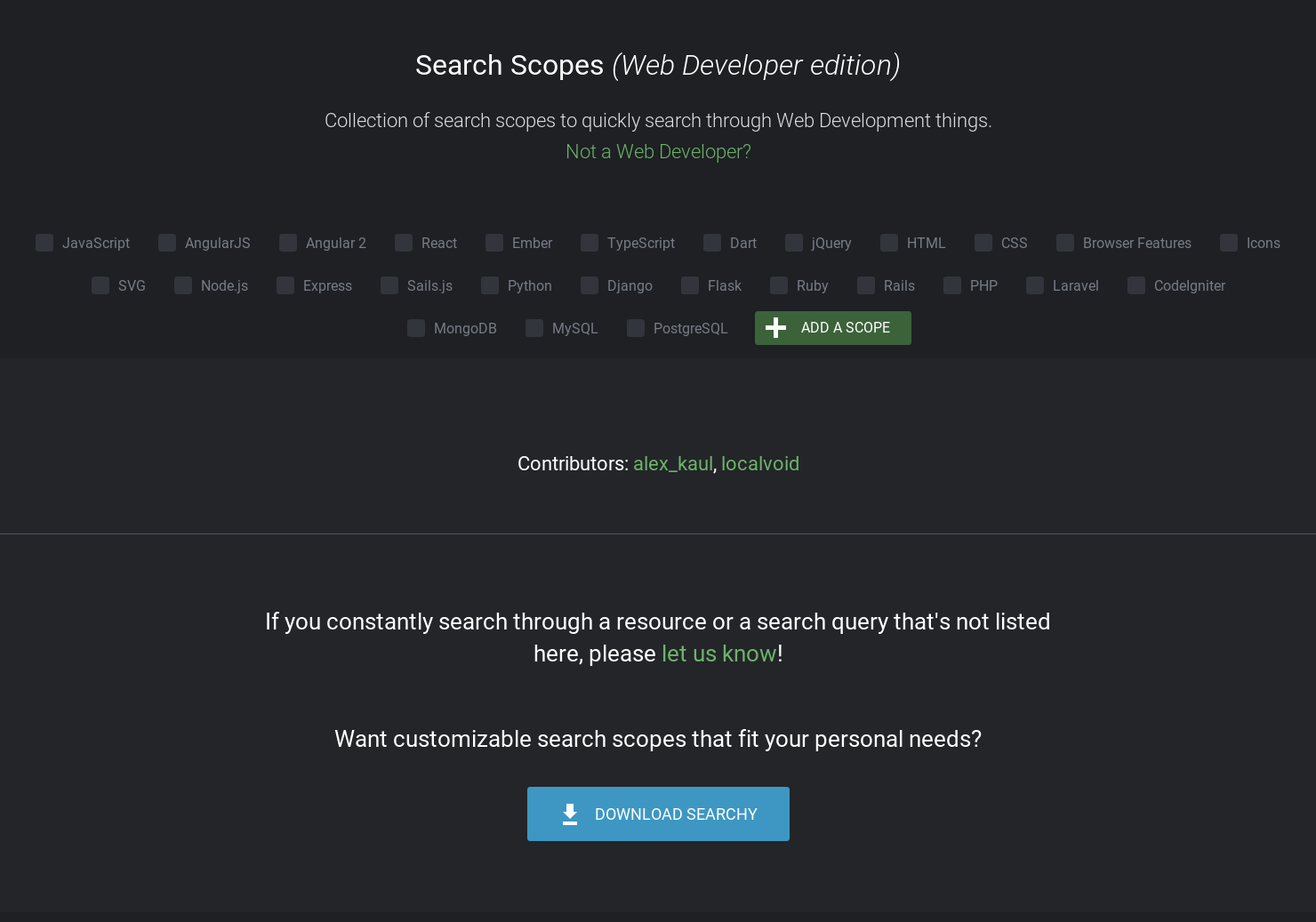Follow the let us know link
1316x922 pixels.
point(719,653)
